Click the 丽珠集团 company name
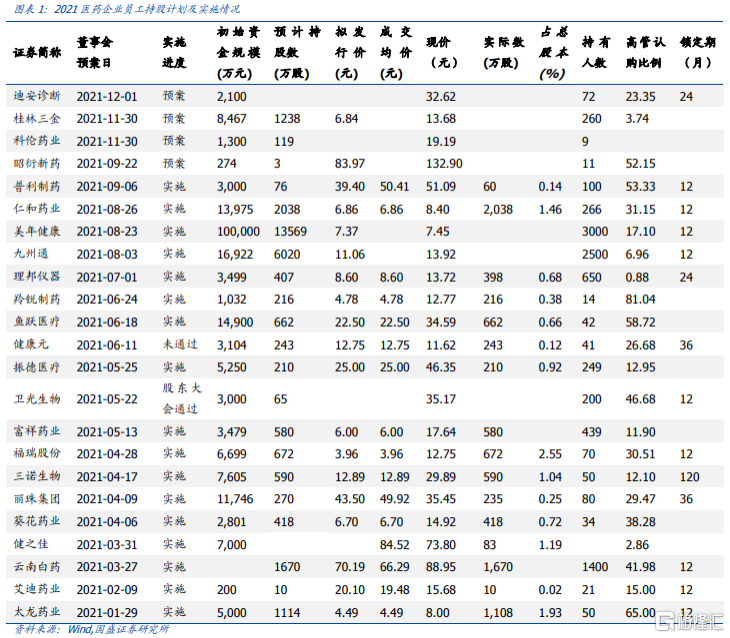The width and height of the screenshot is (730, 638). (37, 499)
